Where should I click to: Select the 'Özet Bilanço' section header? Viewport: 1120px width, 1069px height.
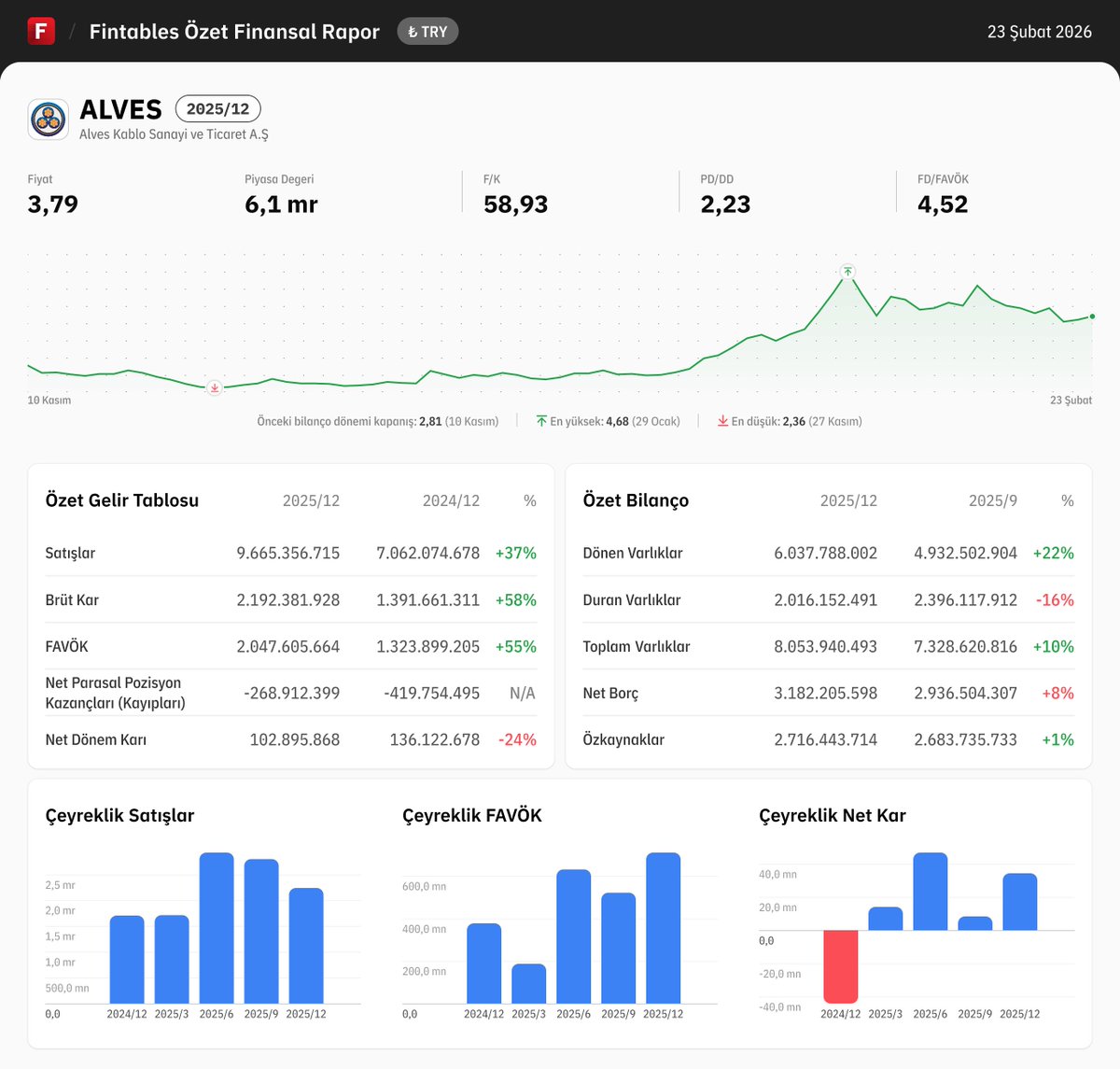coord(636,500)
